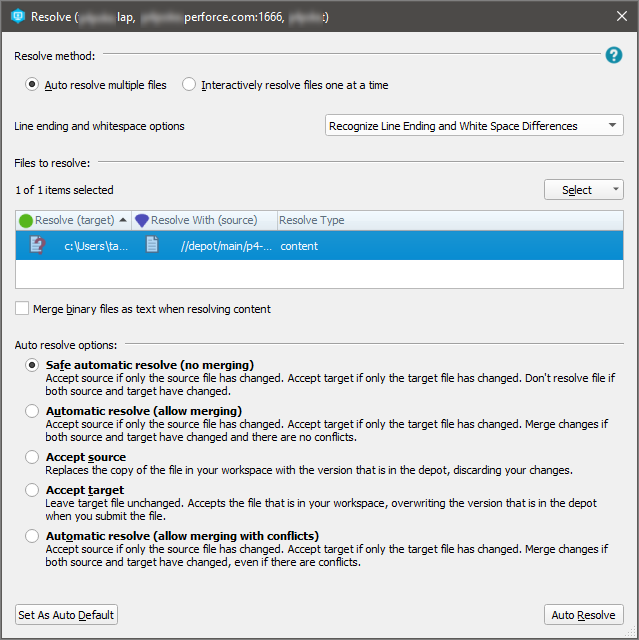The image size is (639, 640).
Task: Open the line ending and whitespace dropdown
Action: click(474, 126)
